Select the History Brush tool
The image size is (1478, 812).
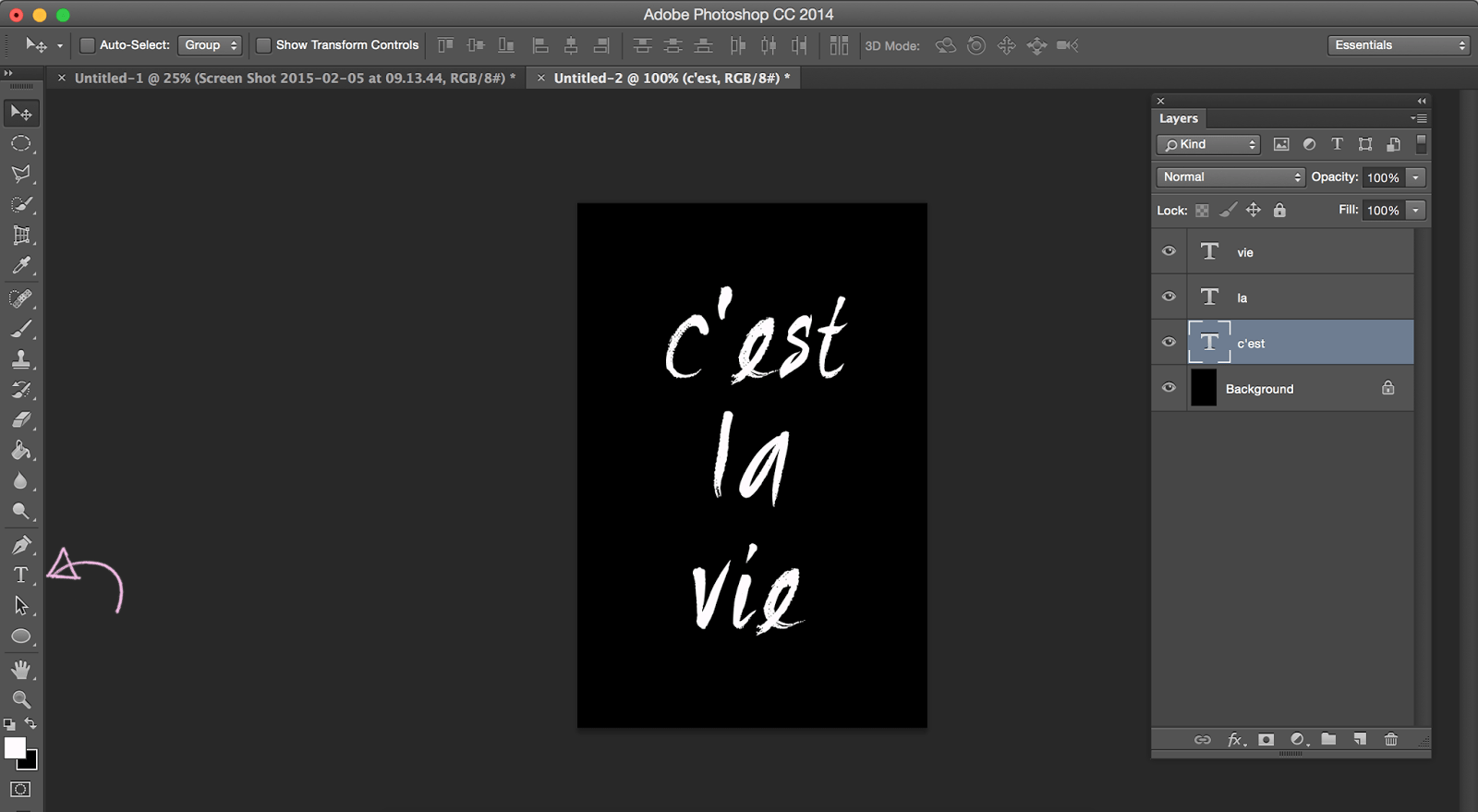21,390
